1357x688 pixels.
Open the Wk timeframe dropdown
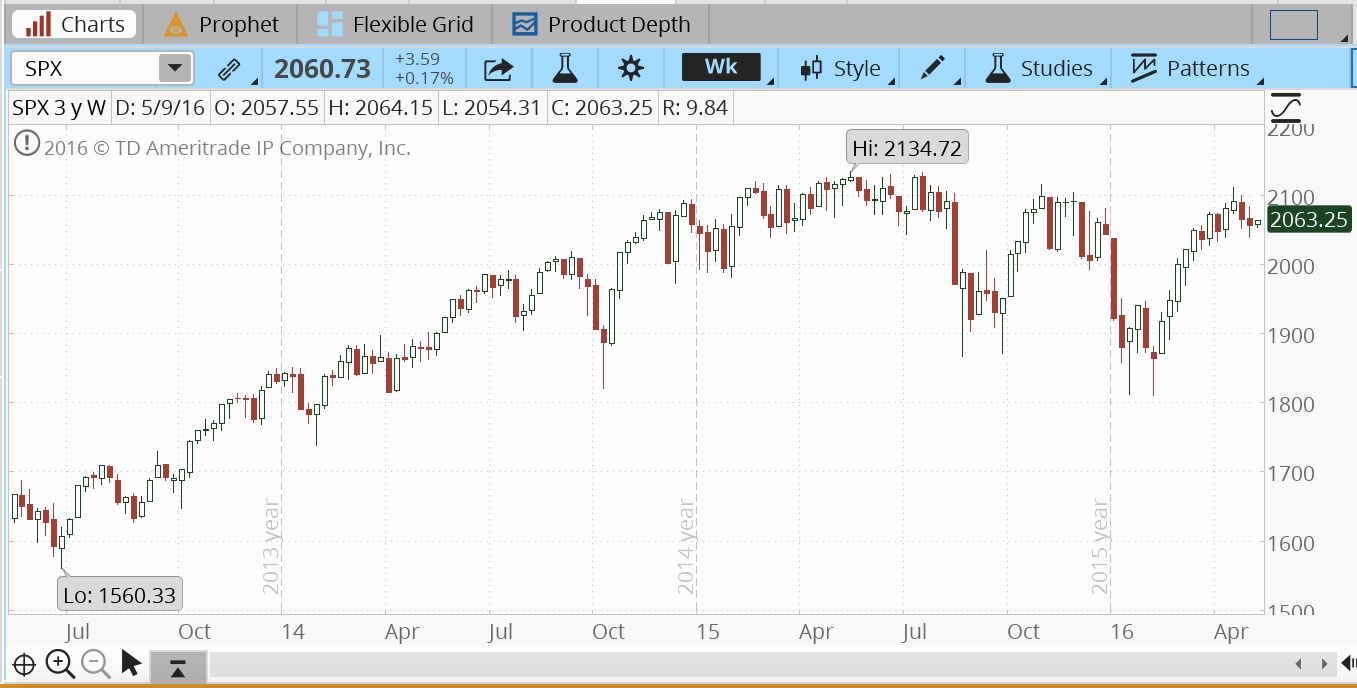721,68
